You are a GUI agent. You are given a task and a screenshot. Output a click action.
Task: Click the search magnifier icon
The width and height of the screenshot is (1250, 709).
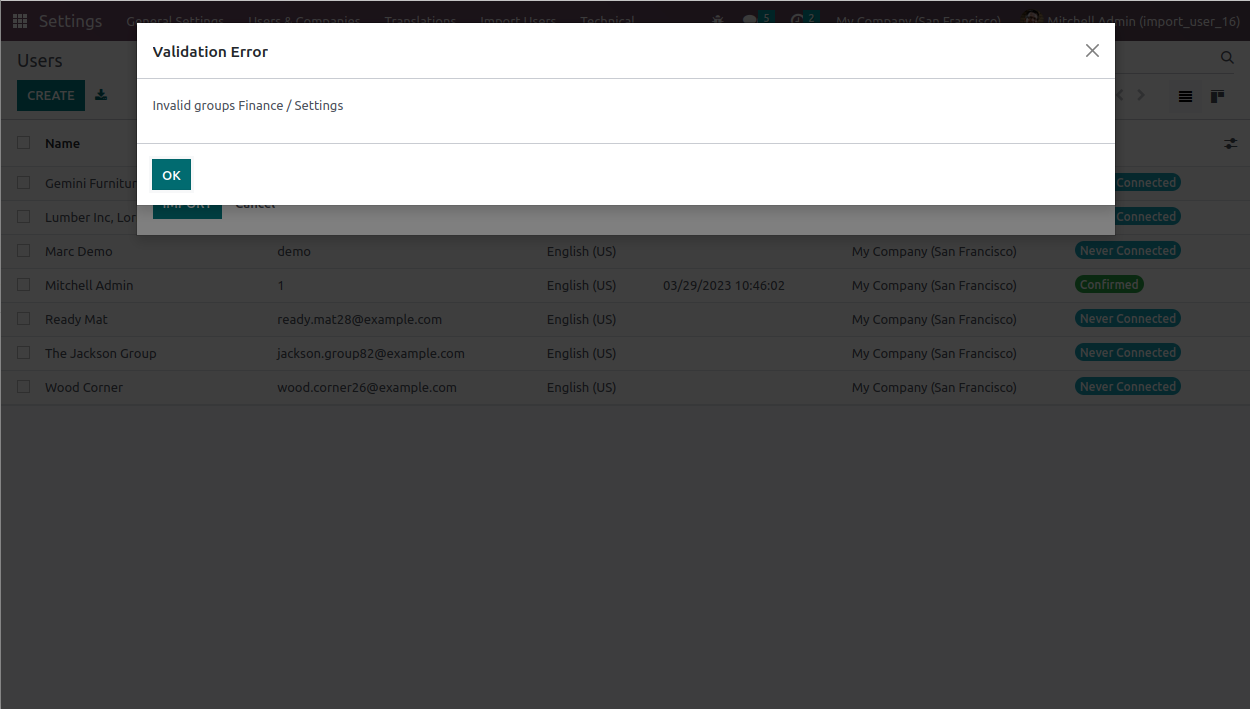(x=1227, y=59)
